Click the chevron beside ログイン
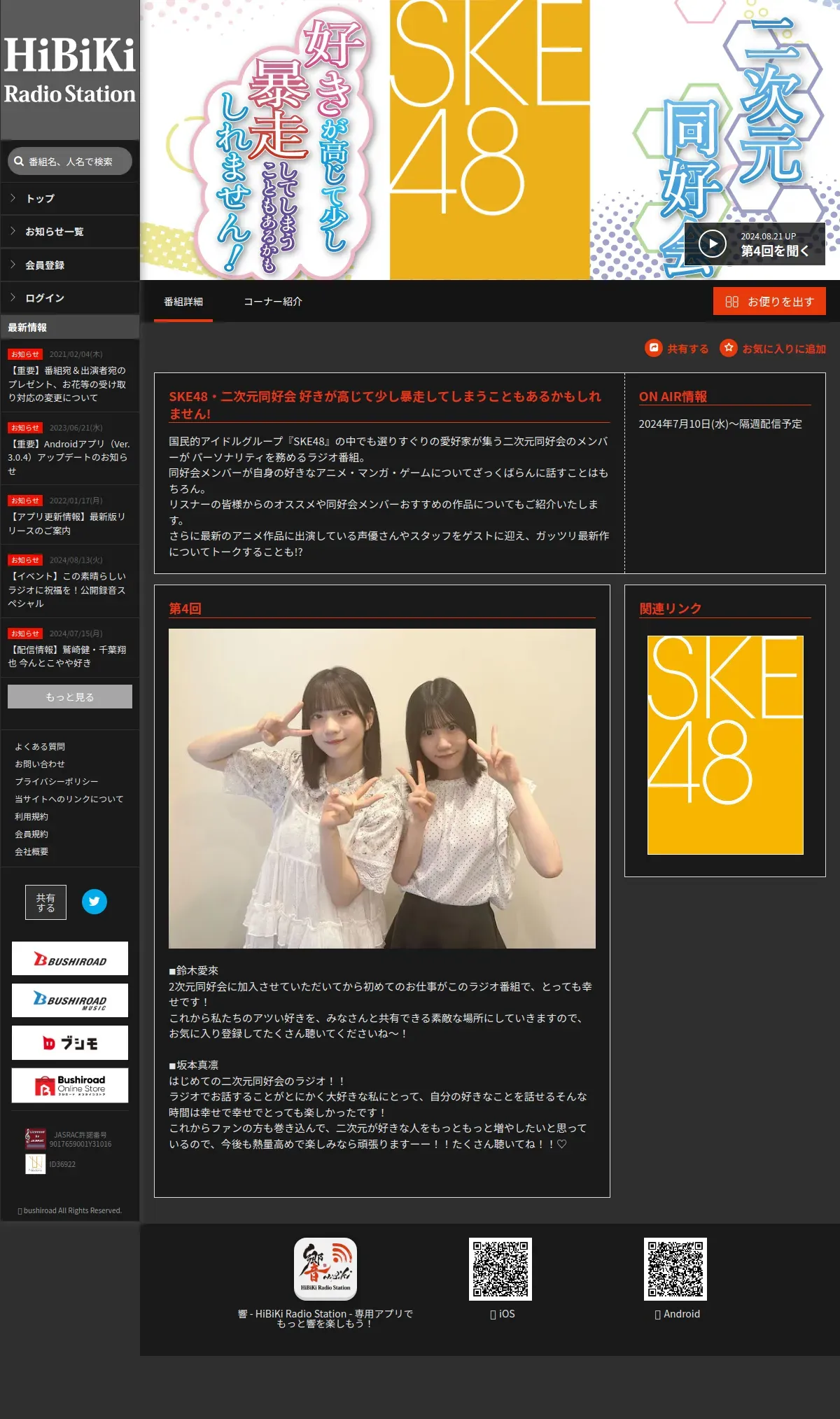Viewport: 840px width, 1419px height. [x=13, y=298]
